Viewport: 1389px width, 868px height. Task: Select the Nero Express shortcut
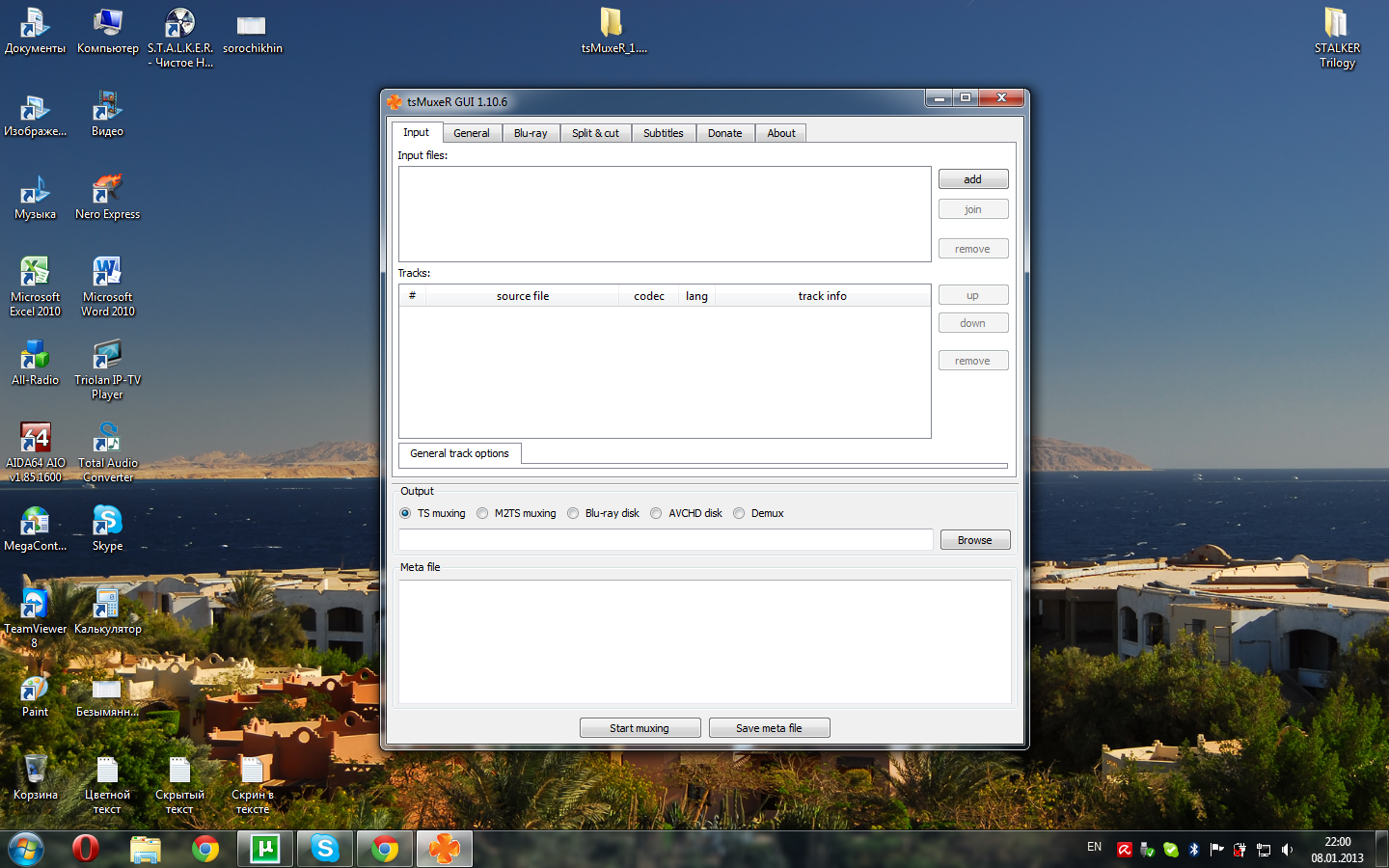(108, 198)
